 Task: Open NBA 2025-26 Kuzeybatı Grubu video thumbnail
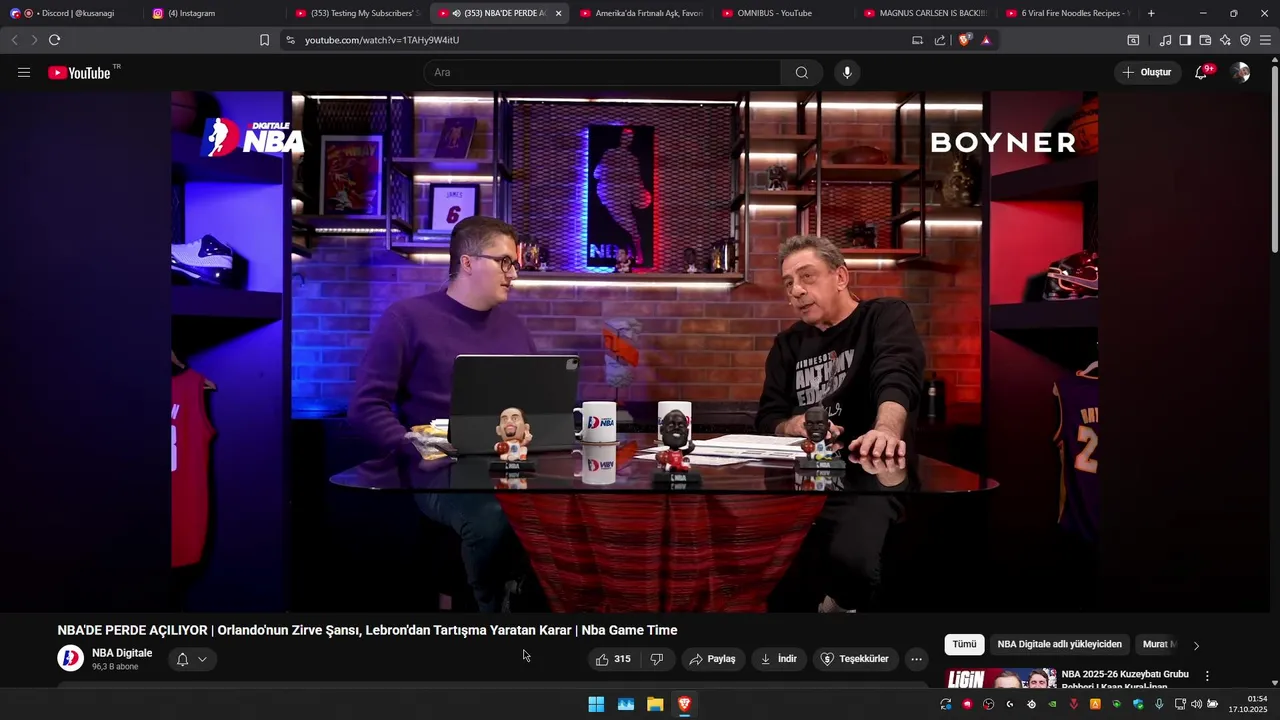tap(1000, 678)
